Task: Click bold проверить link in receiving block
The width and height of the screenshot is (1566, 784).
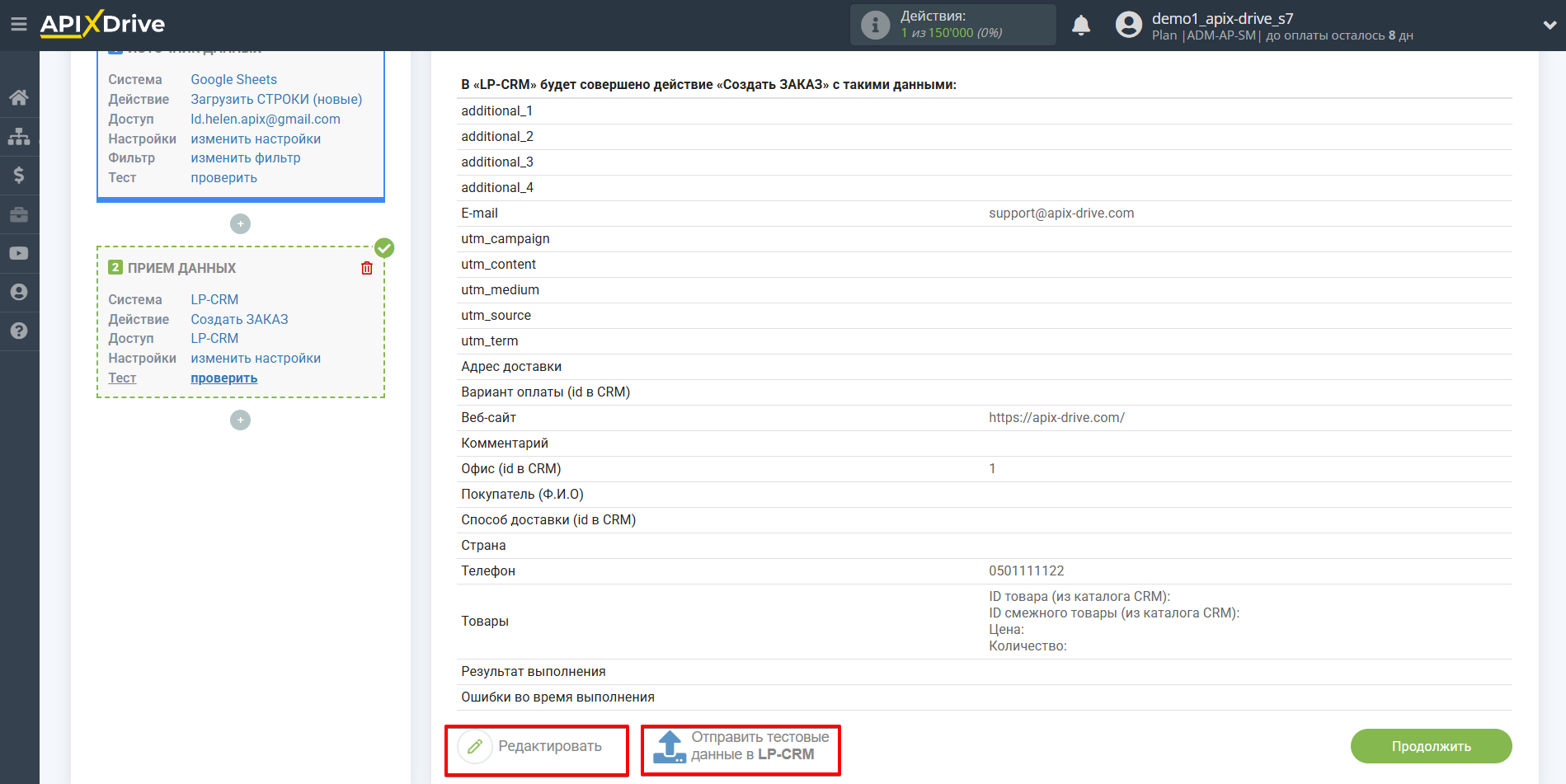Action: [x=223, y=378]
